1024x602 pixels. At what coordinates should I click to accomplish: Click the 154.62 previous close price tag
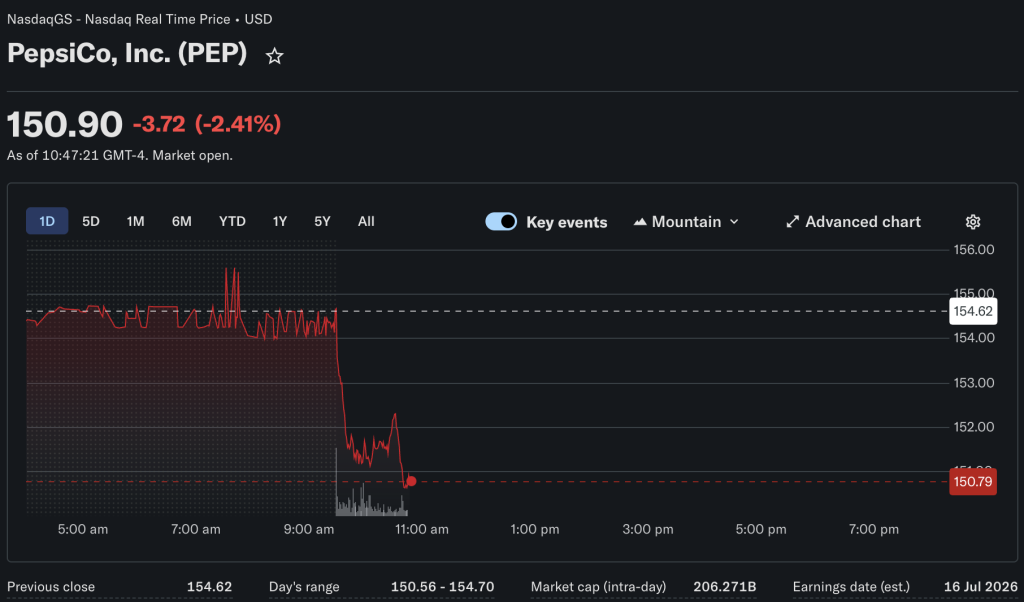(x=972, y=311)
